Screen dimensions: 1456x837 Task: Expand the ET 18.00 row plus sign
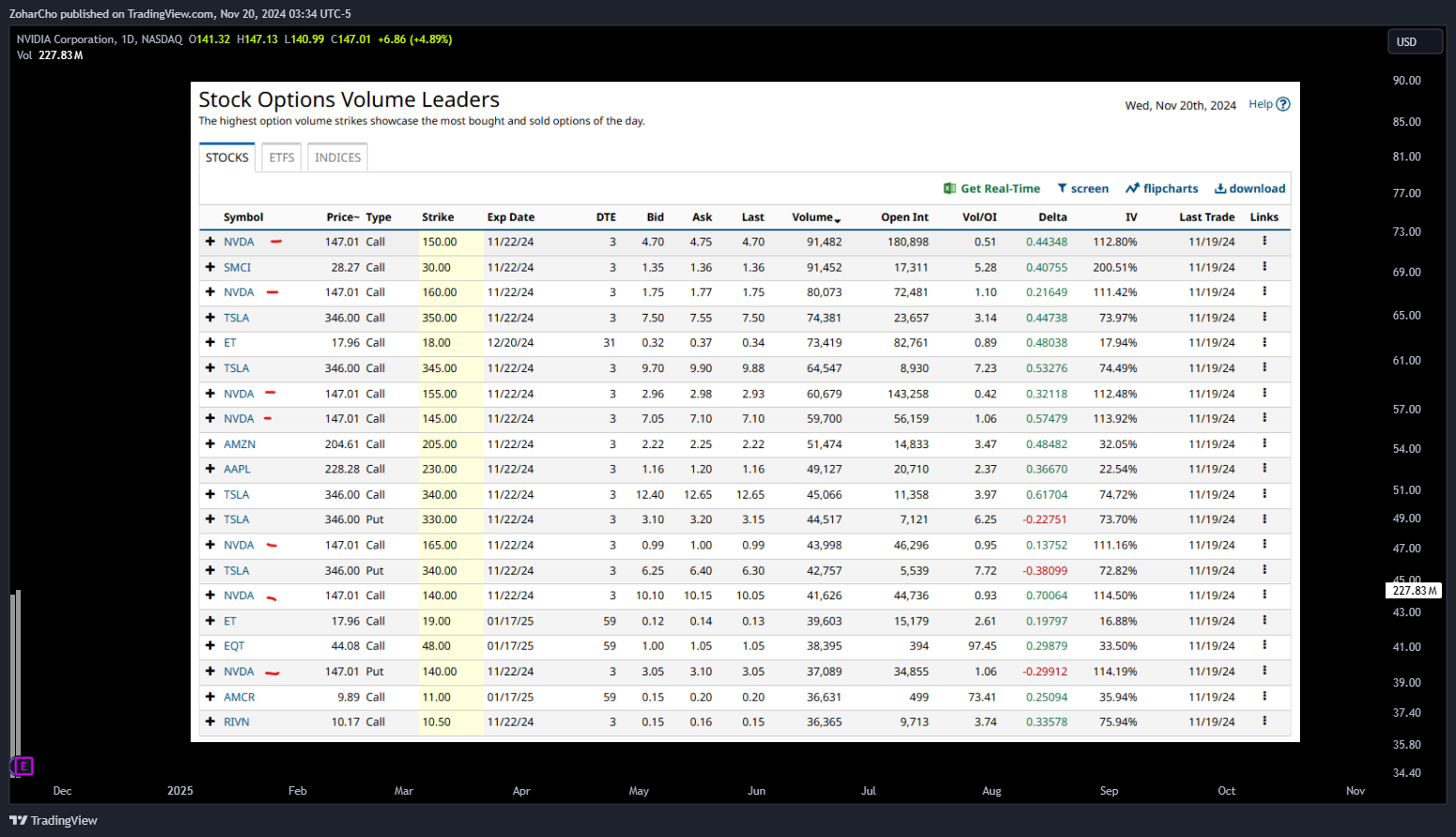(x=210, y=342)
